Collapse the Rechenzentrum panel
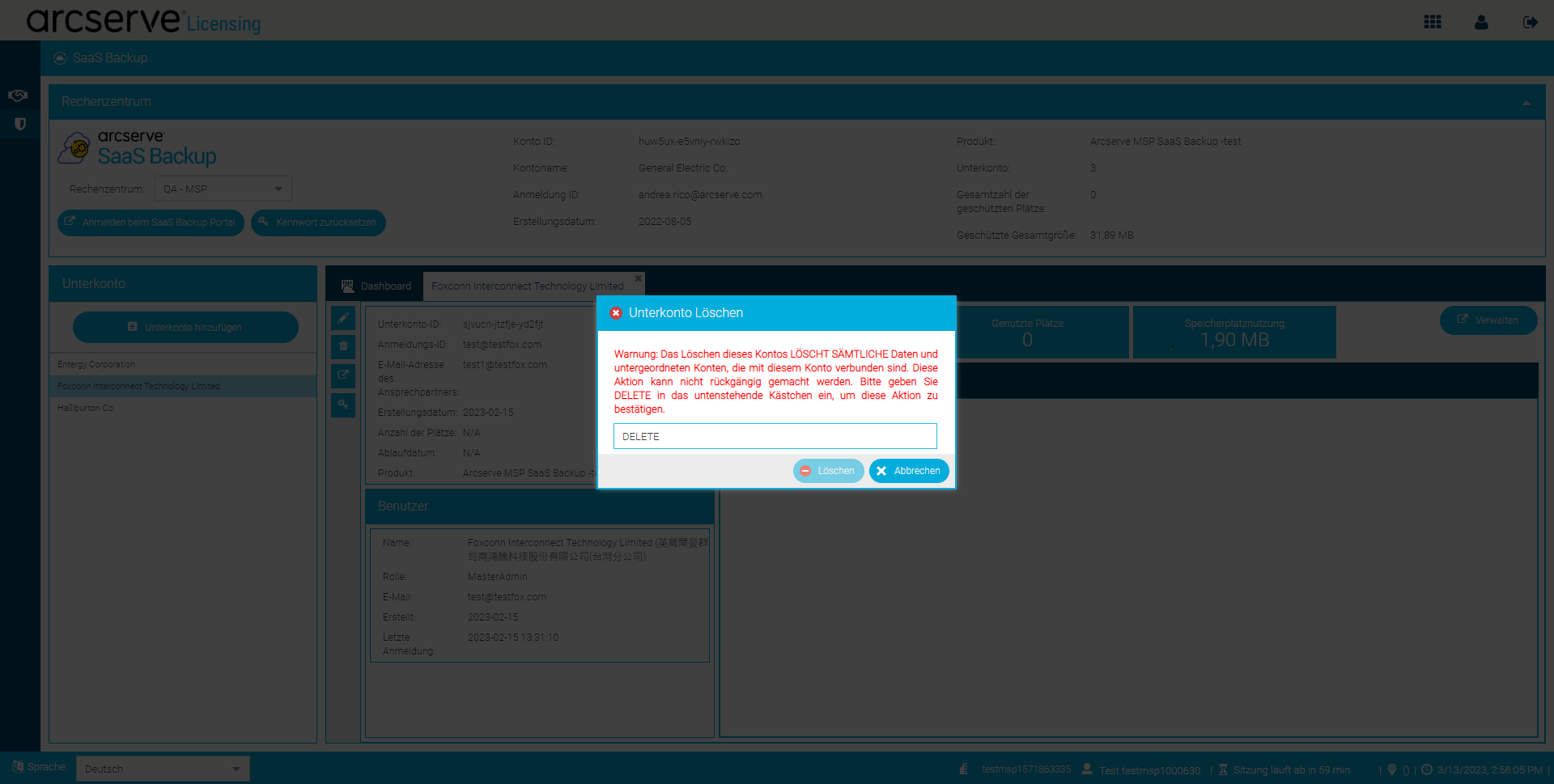Viewport: 1554px width, 784px height. tap(1526, 103)
